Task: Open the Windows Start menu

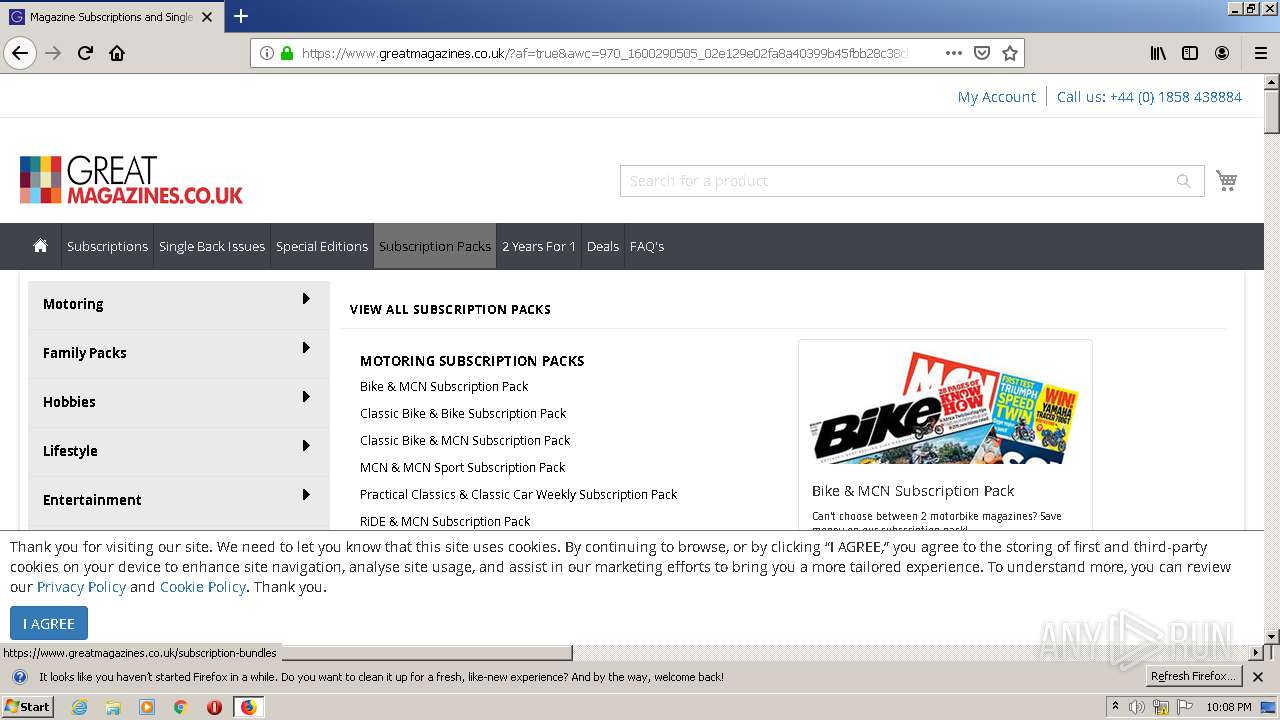Action: click(27, 707)
